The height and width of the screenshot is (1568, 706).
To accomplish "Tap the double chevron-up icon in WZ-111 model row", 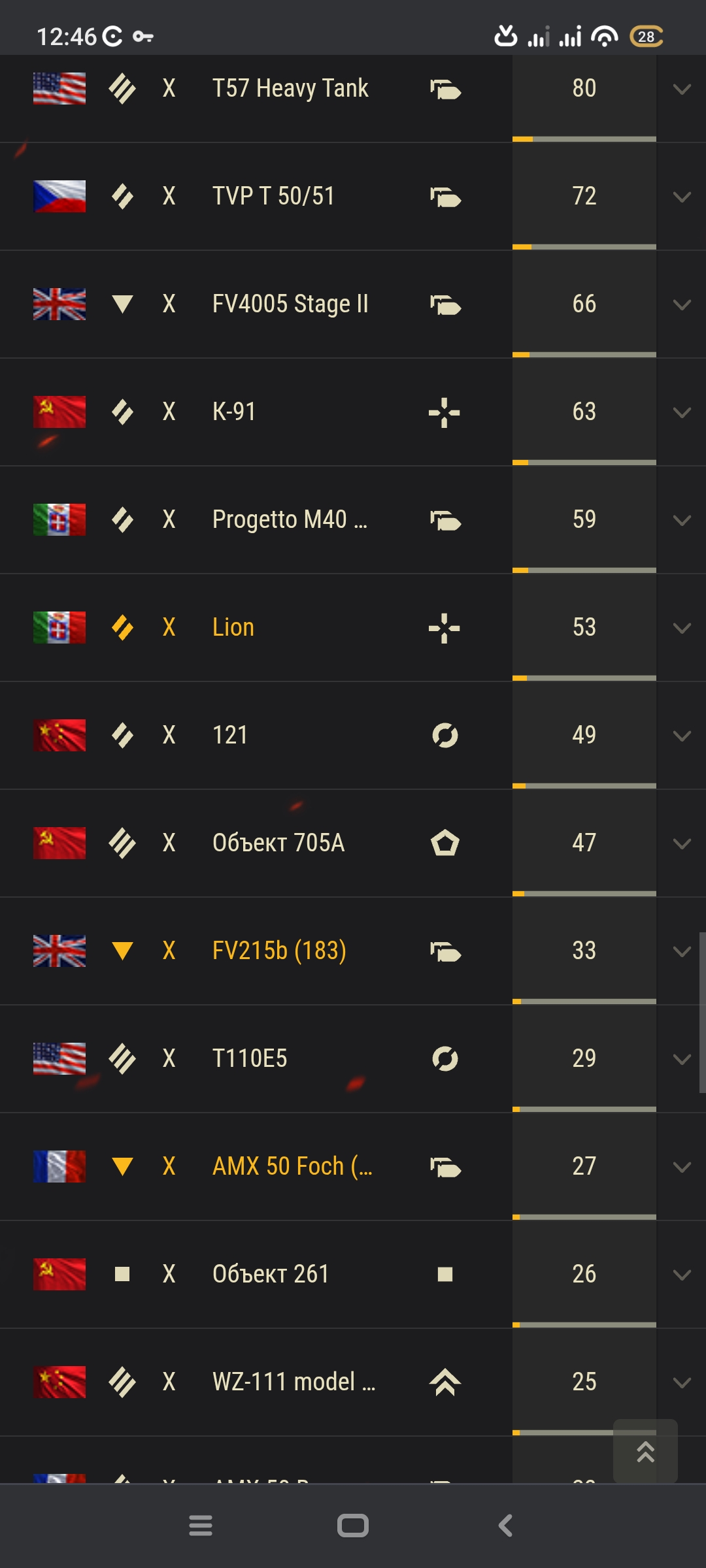I will click(x=445, y=1382).
